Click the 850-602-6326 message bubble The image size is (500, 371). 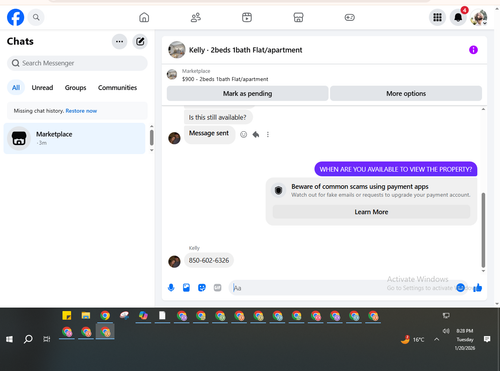[209, 260]
